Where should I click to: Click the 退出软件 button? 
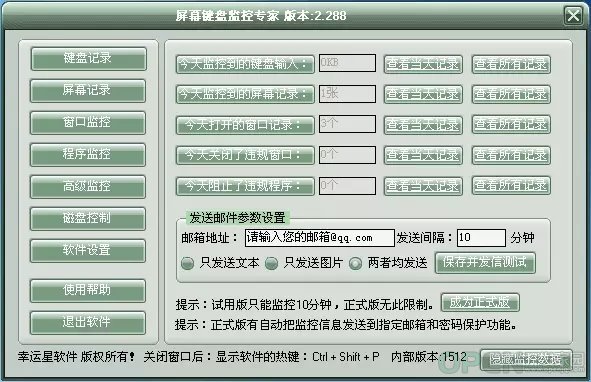click(x=88, y=322)
